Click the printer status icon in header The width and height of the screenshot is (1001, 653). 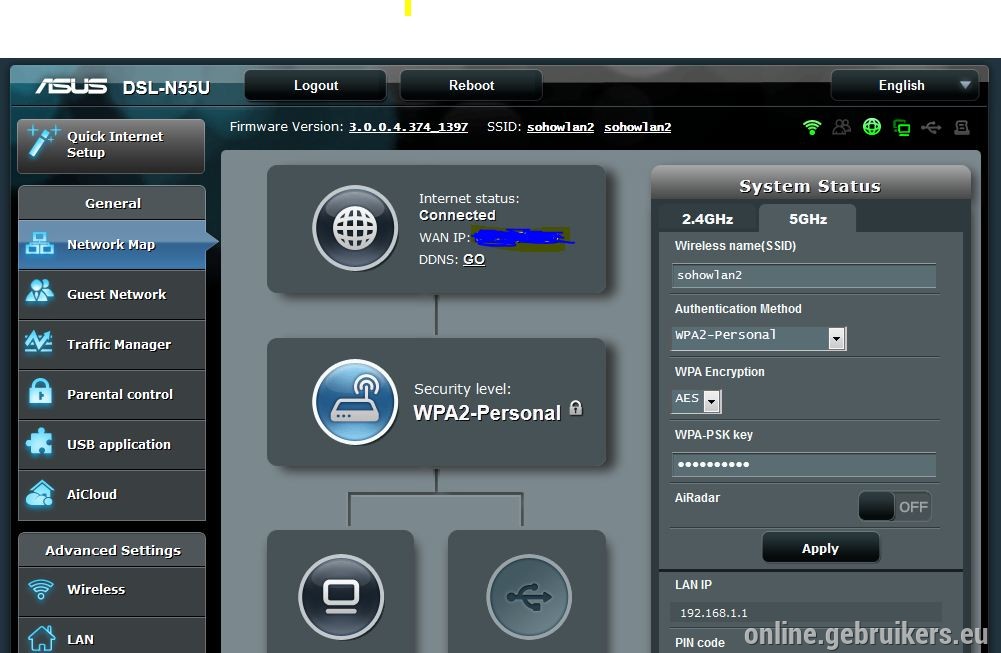[x=961, y=128]
